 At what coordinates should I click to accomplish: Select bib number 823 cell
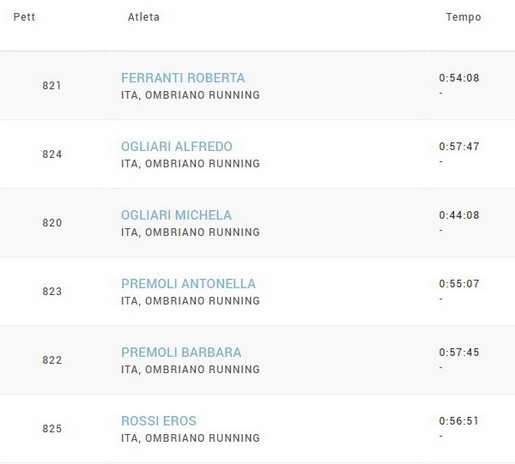pyautogui.click(x=52, y=292)
